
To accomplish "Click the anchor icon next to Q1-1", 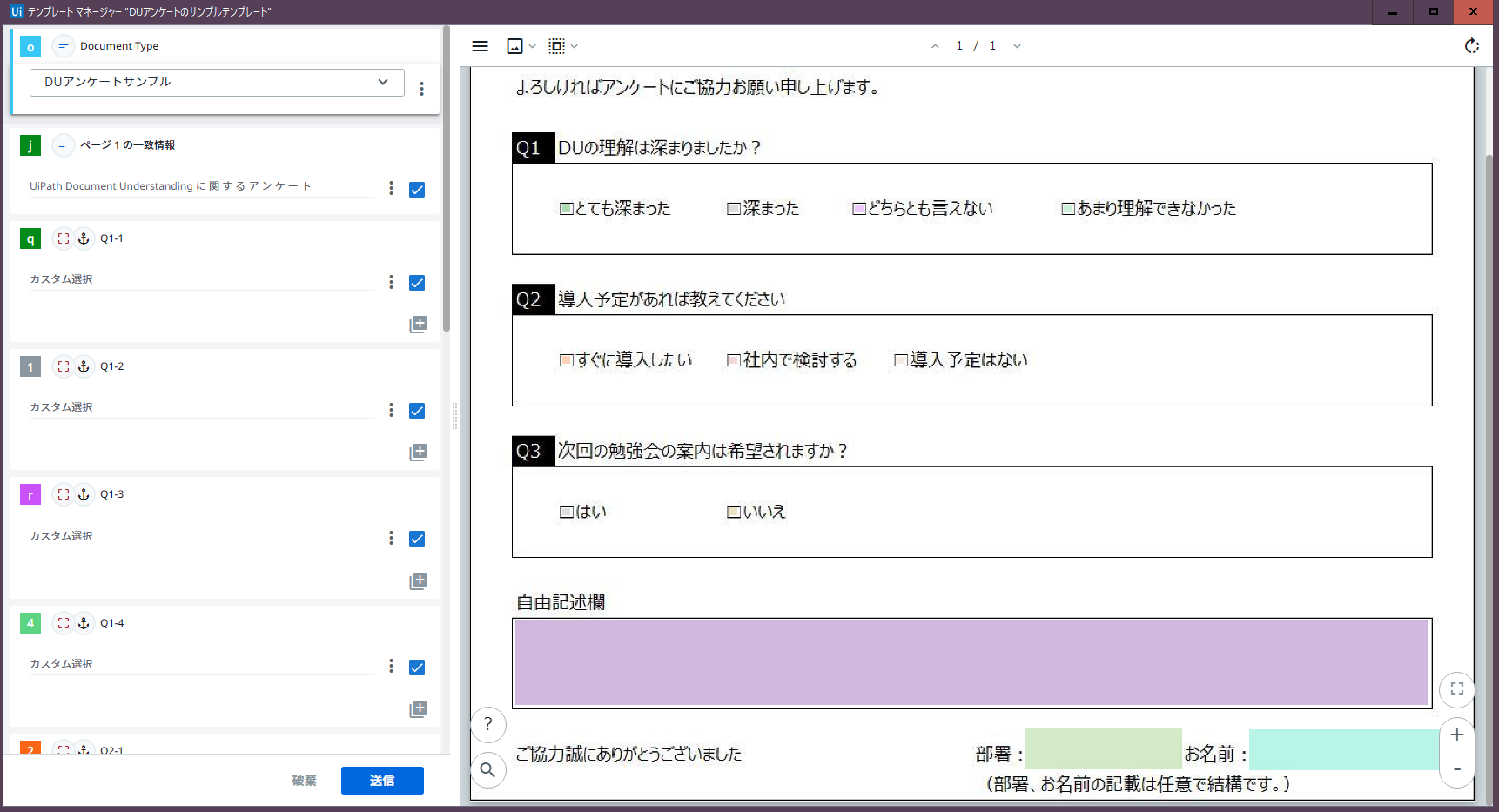I will pos(84,238).
